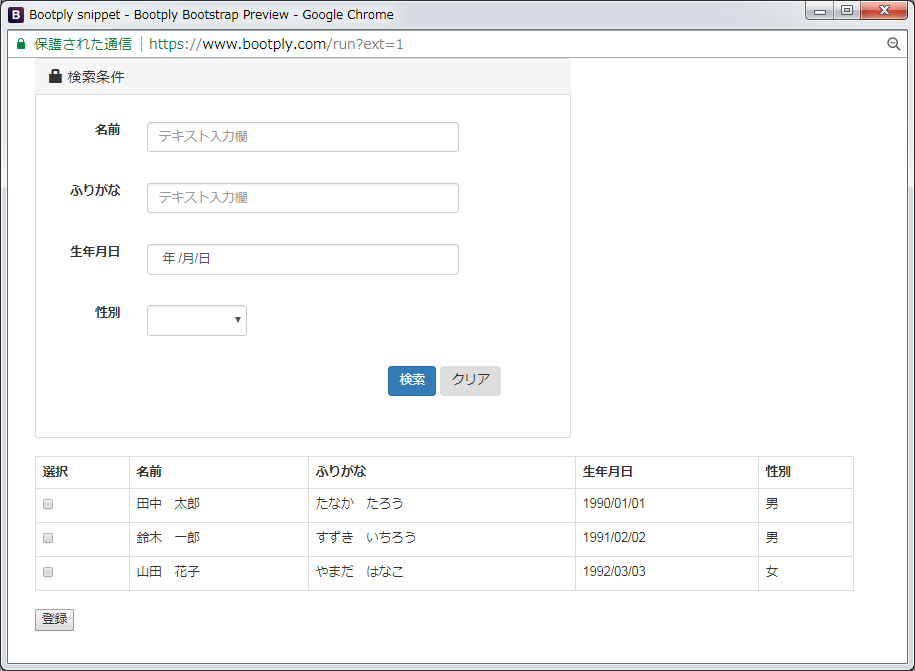Click the 登録 button below the table
The width and height of the screenshot is (915, 671).
54,620
